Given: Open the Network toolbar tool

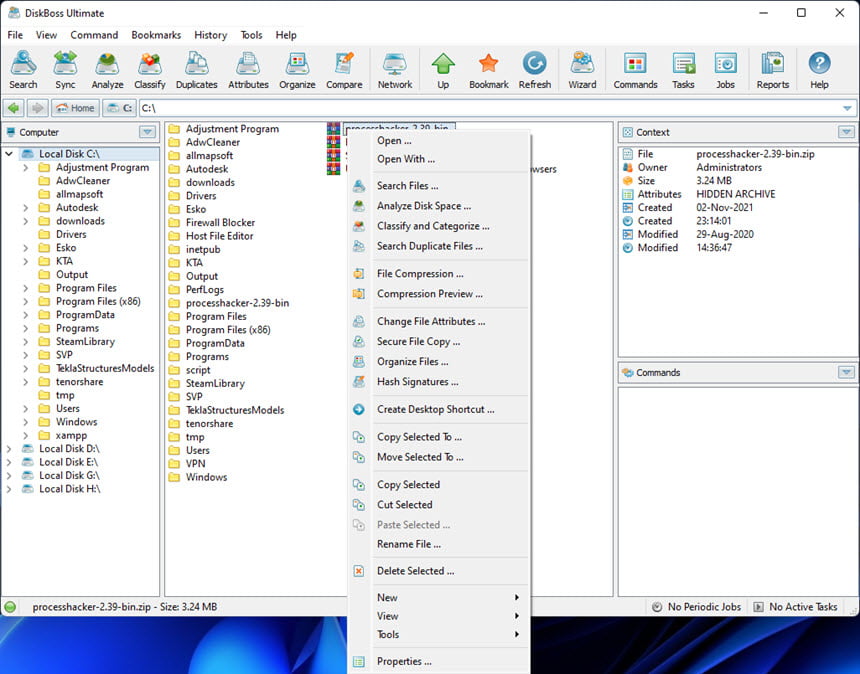Looking at the screenshot, I should point(394,69).
